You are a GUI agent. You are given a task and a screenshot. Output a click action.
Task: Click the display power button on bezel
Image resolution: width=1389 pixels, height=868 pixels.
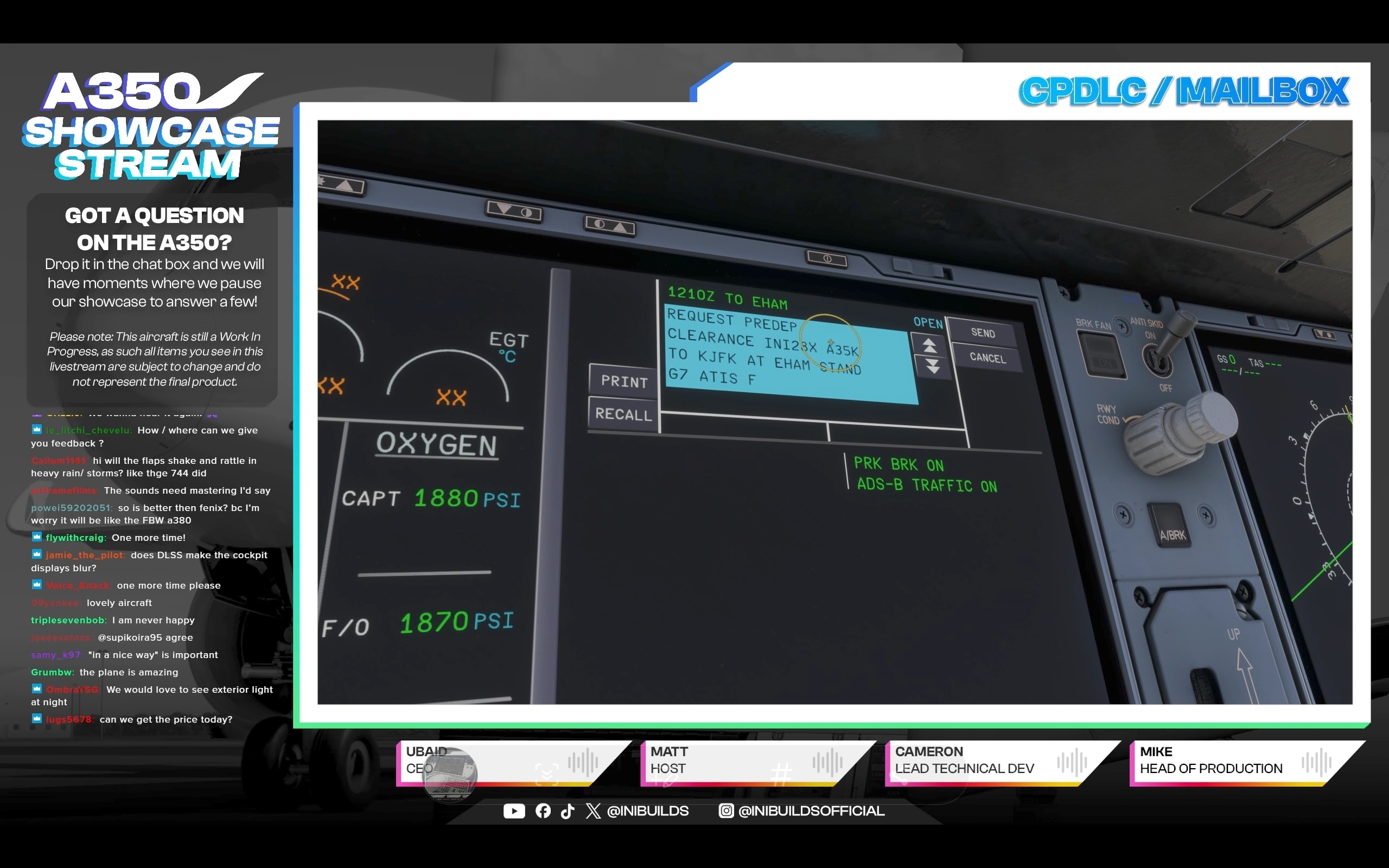pos(826,259)
